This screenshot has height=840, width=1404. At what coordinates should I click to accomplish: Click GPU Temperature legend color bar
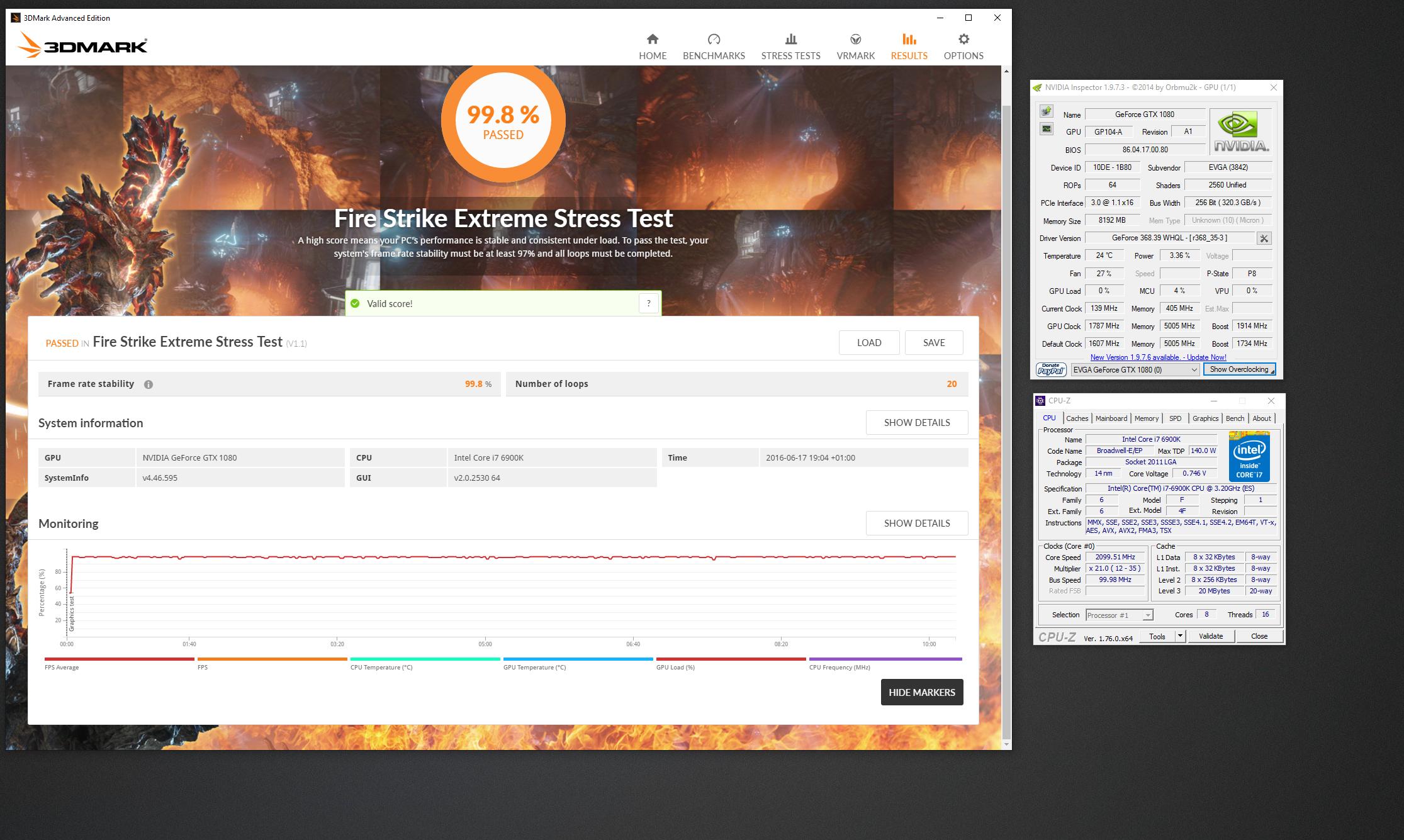[578, 659]
